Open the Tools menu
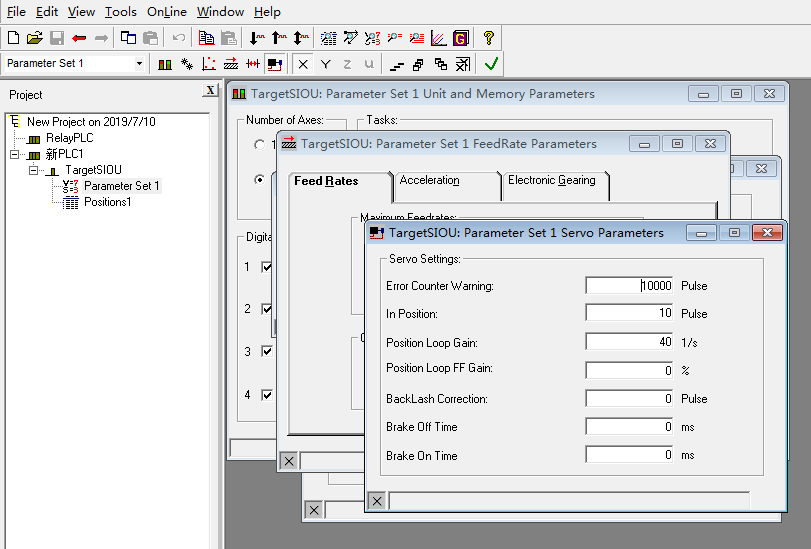The width and height of the screenshot is (811, 549). (121, 12)
